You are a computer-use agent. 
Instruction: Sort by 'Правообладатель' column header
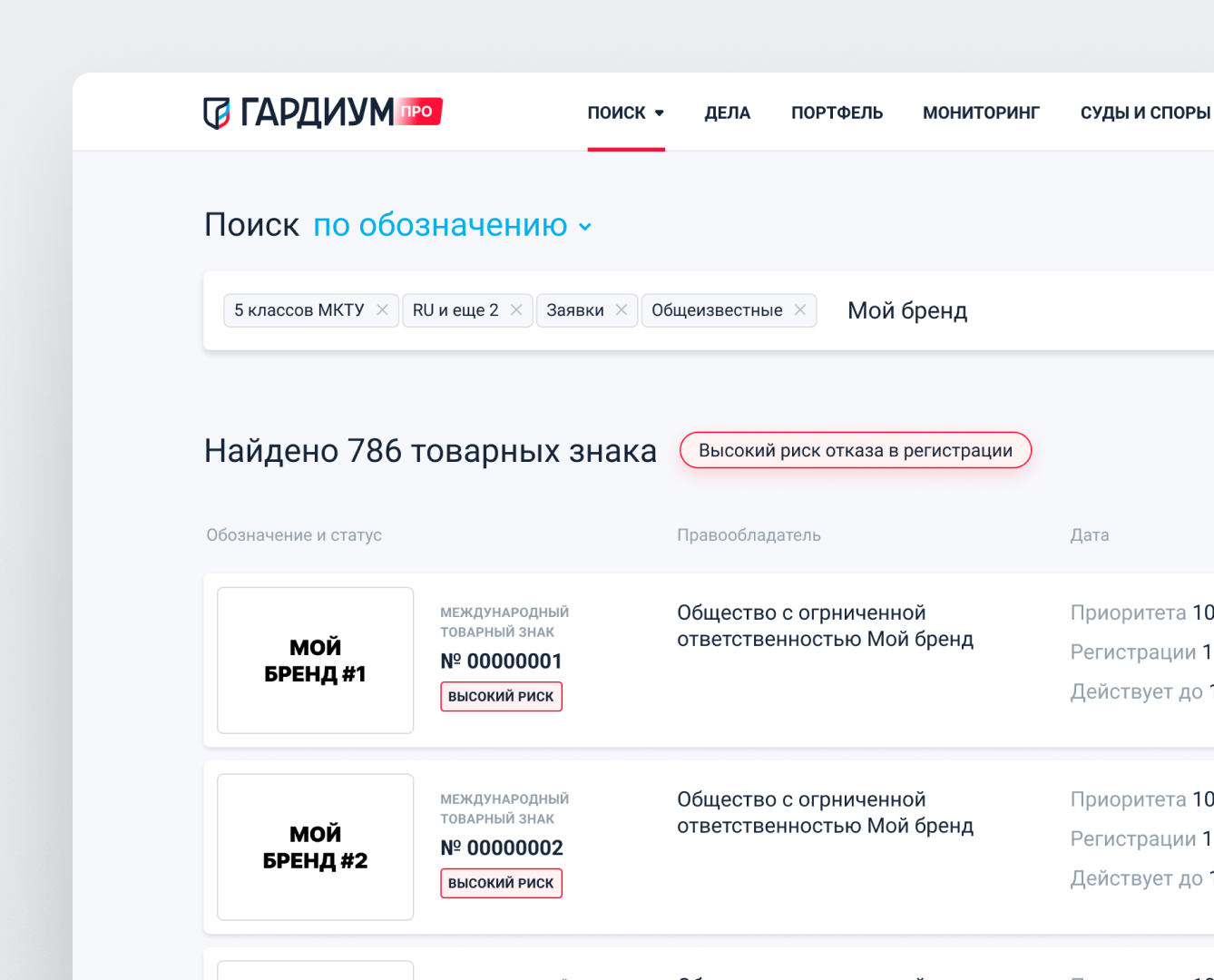[749, 535]
